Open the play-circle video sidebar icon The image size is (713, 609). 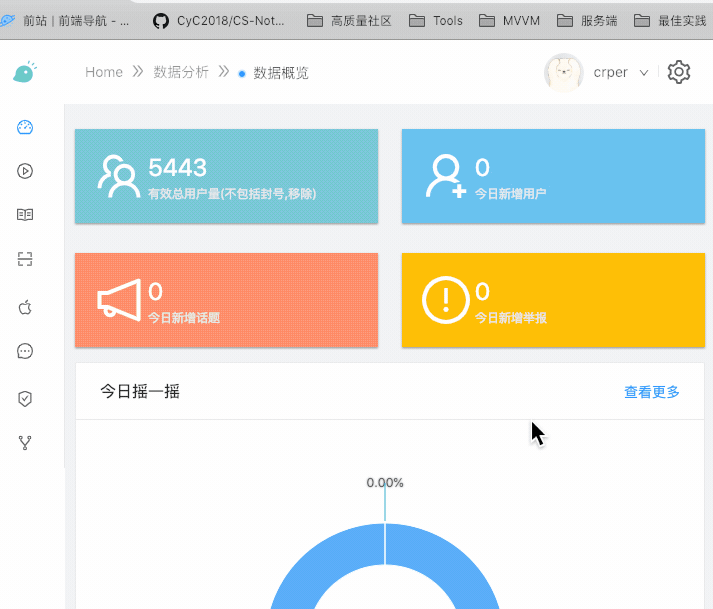point(25,171)
